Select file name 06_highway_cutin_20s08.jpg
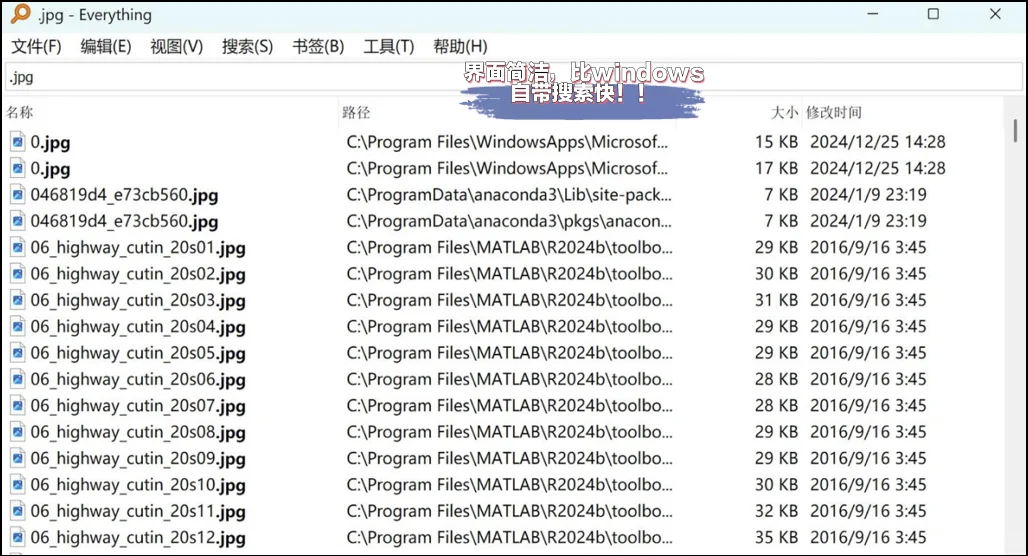Screen dimensions: 1028x556 point(138,432)
